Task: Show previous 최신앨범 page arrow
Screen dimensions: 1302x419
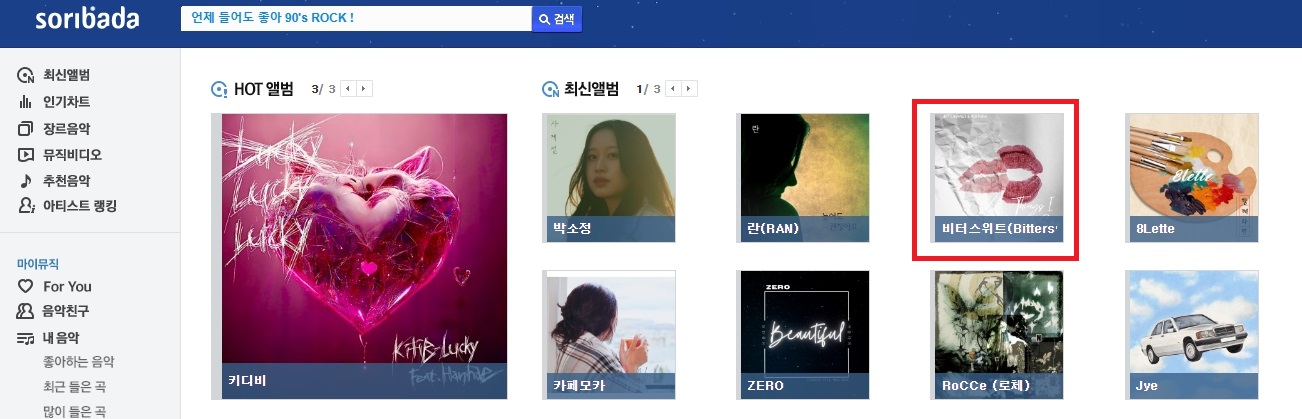Action: pos(675,89)
